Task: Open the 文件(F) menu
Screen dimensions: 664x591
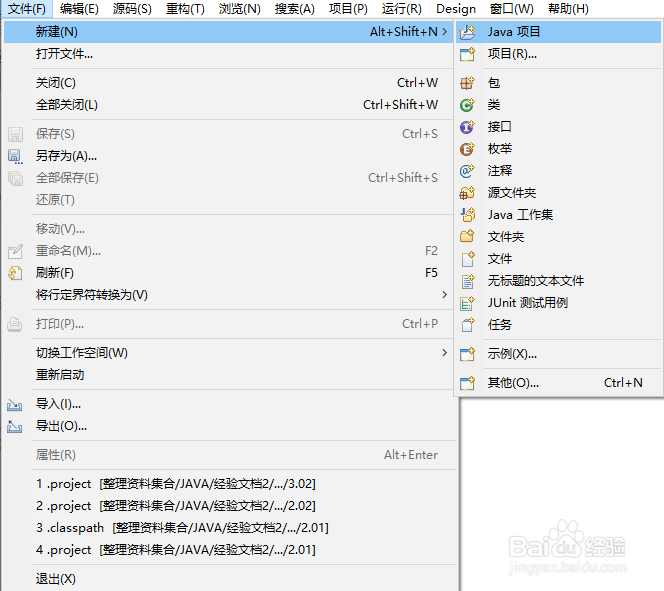Action: pos(27,9)
